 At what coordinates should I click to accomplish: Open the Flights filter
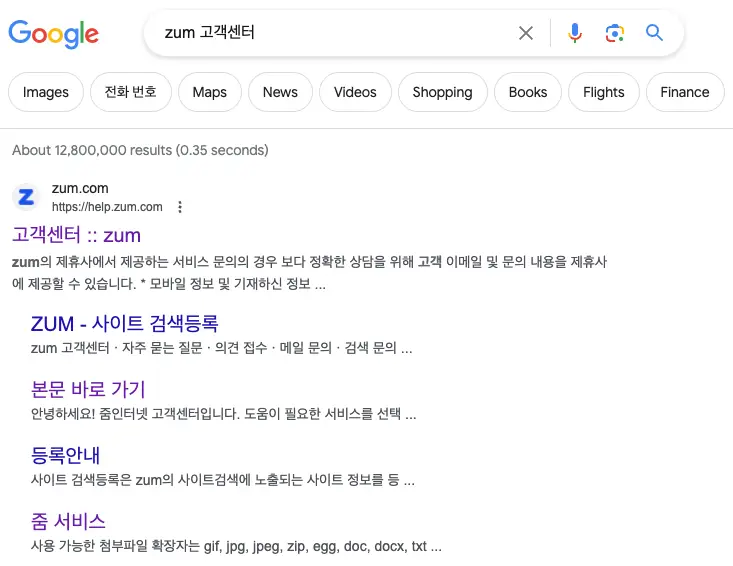click(x=604, y=92)
